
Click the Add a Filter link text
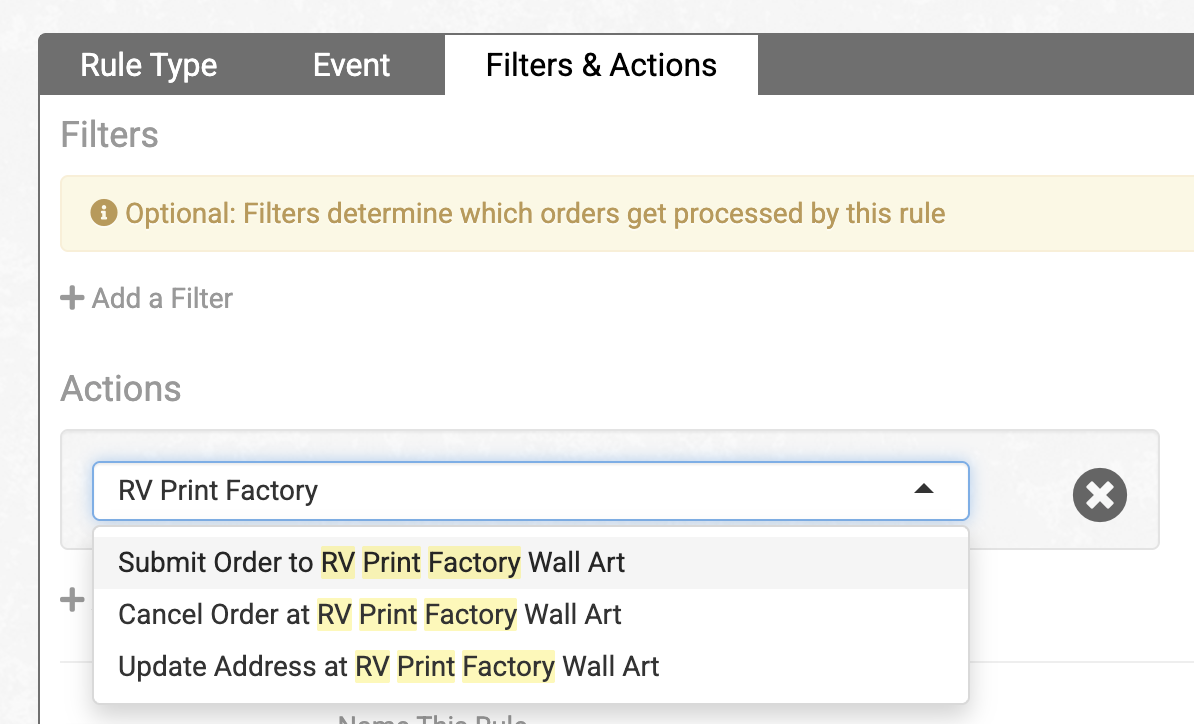coord(162,298)
